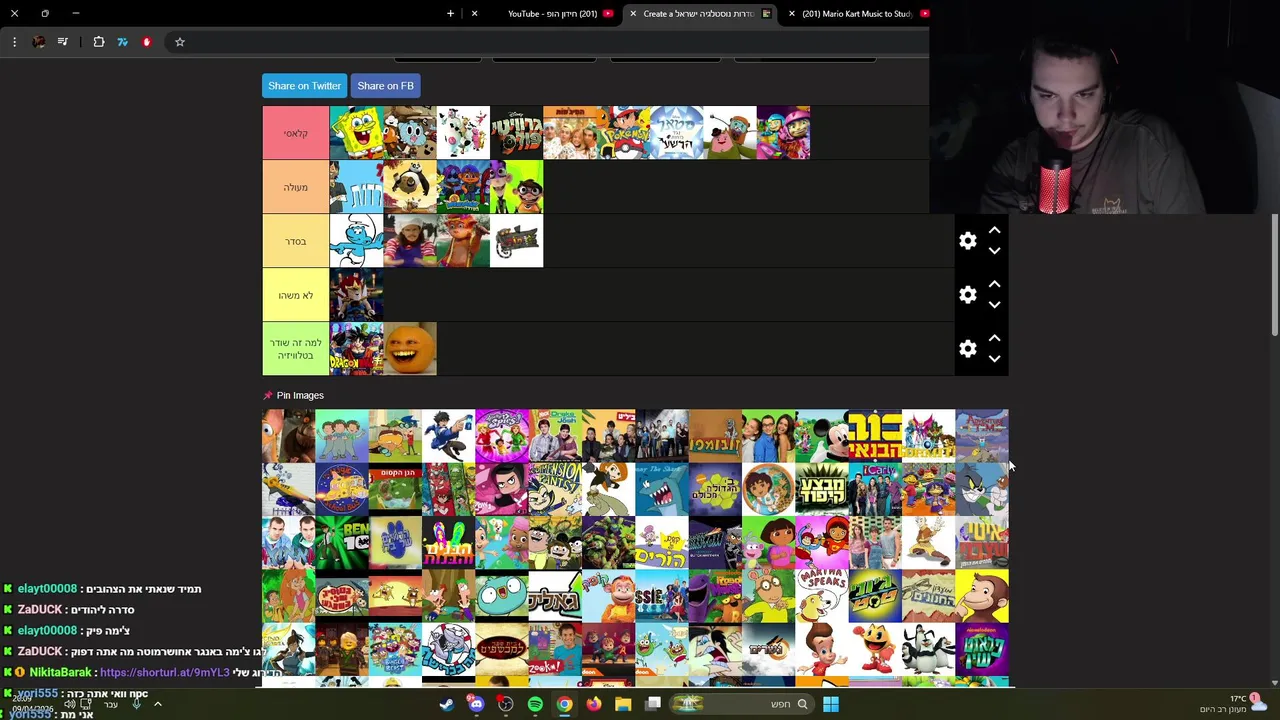The width and height of the screenshot is (1280, 720).
Task: Select the Jimmy Neutron thumbnail
Action: [822, 649]
